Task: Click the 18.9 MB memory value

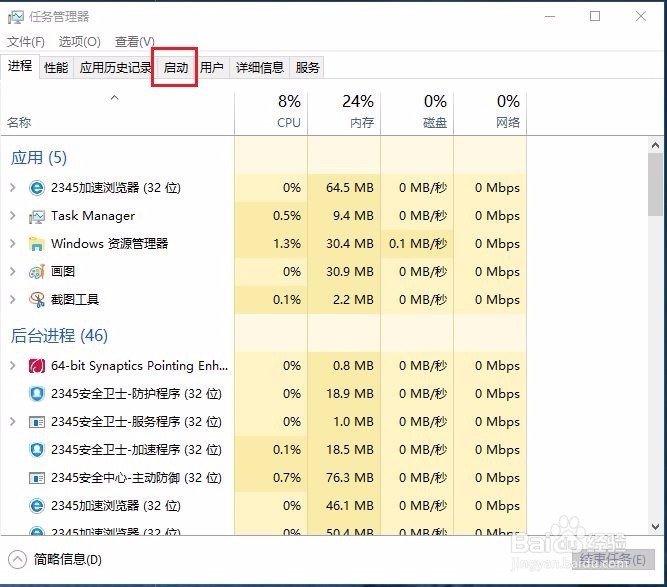Action: point(350,393)
